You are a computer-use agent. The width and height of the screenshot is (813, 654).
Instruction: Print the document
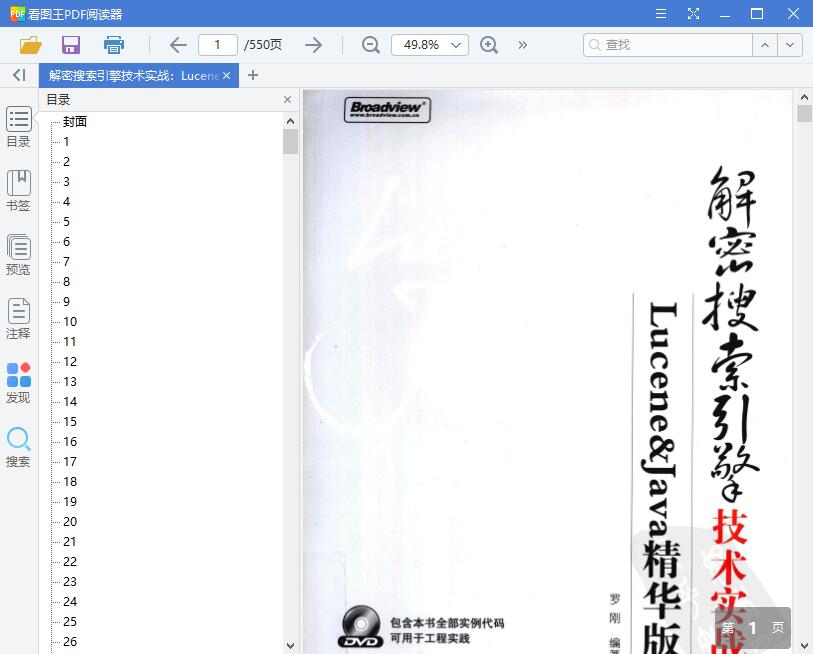113,44
